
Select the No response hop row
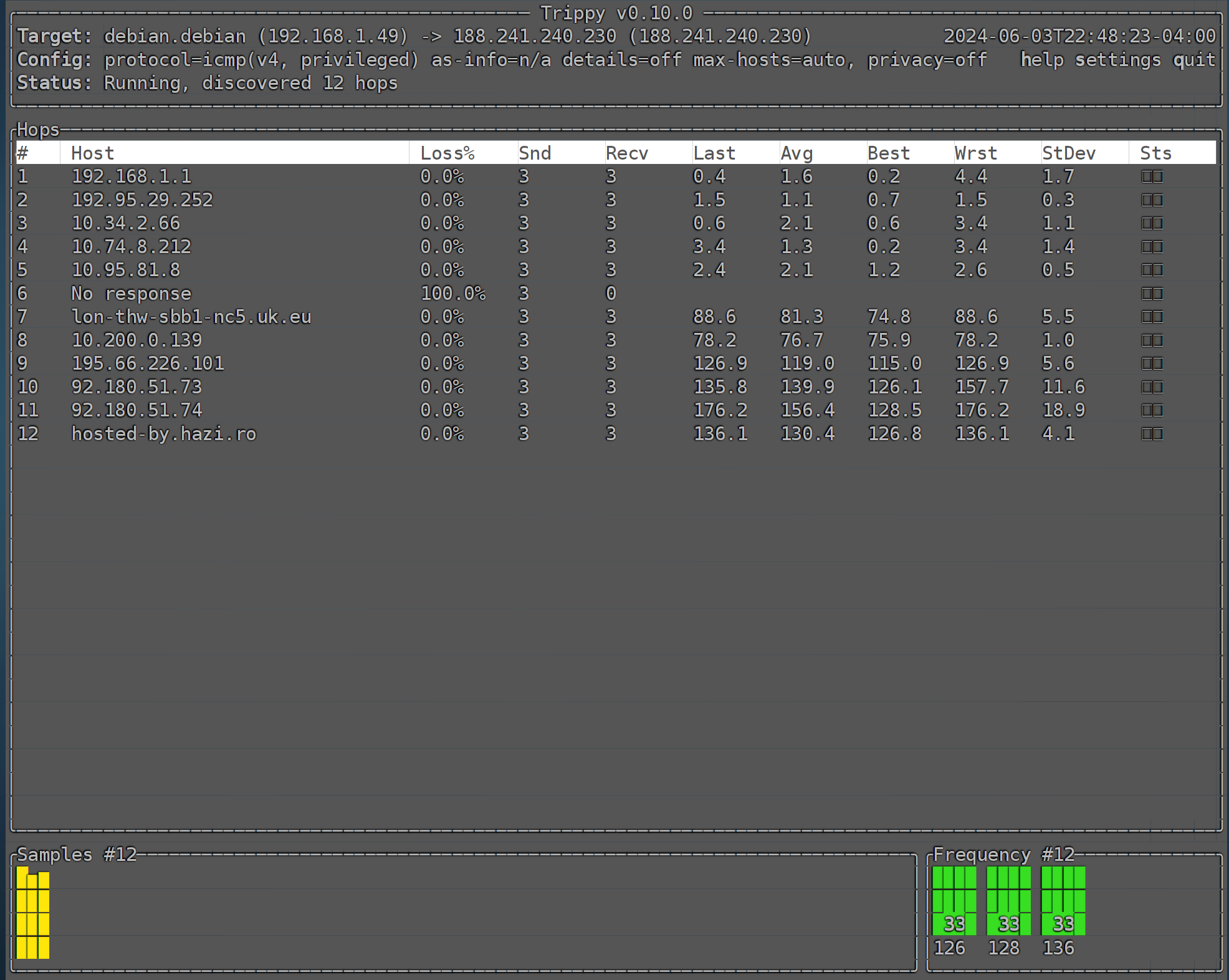[x=131, y=294]
